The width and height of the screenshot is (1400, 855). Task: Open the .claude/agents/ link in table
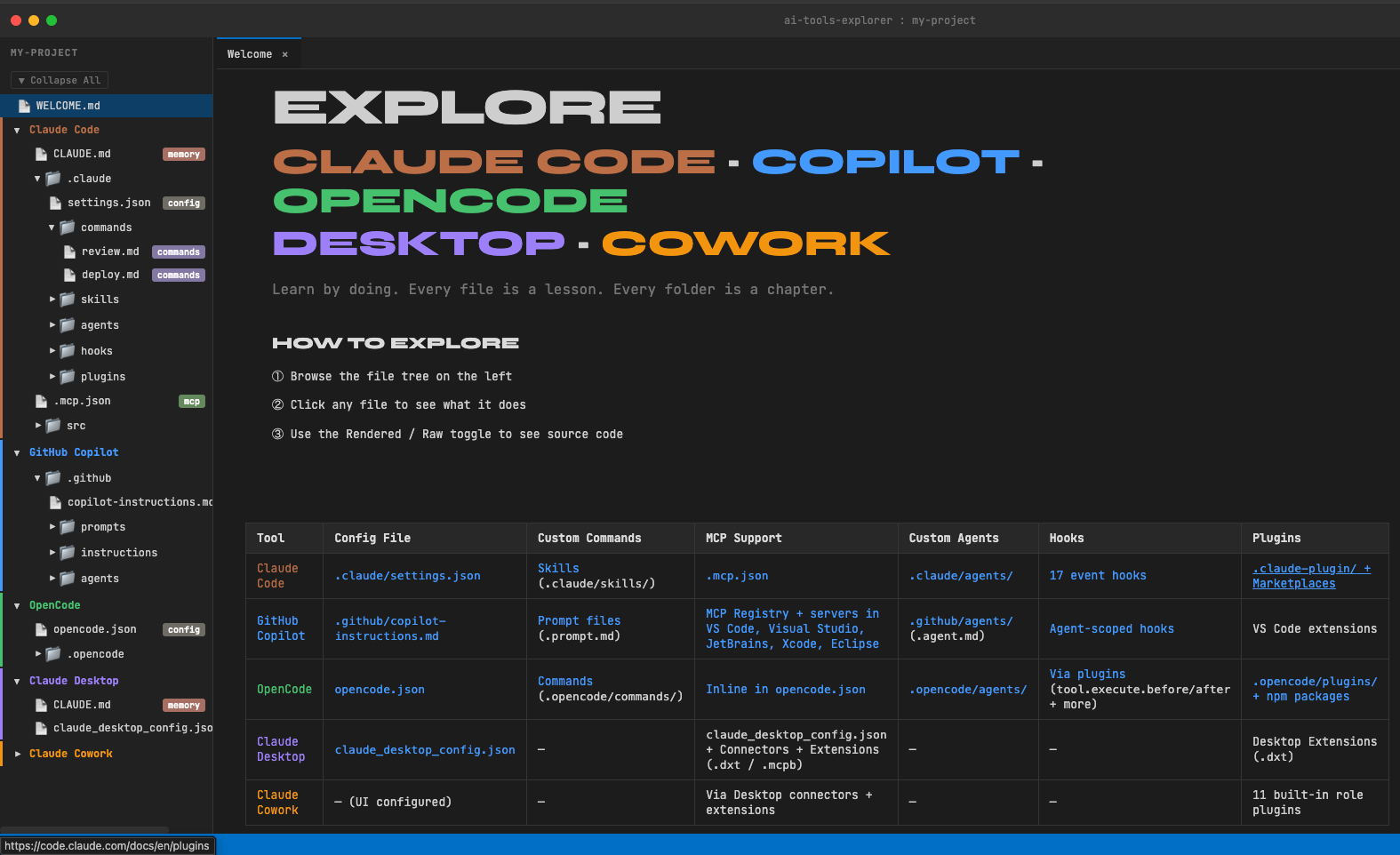tap(961, 576)
